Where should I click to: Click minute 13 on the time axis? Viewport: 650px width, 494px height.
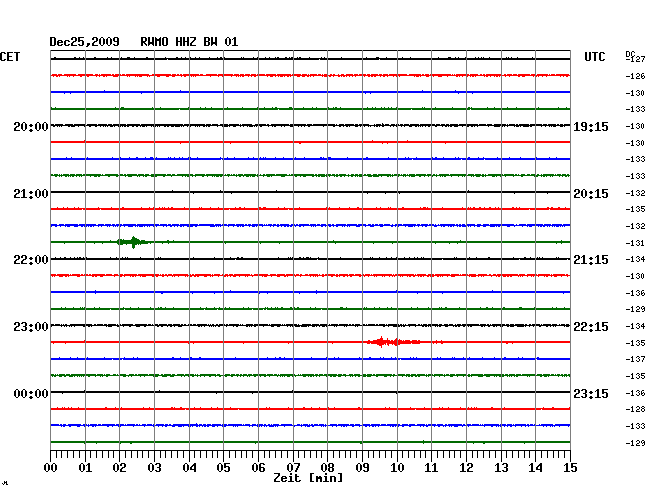(x=501, y=468)
